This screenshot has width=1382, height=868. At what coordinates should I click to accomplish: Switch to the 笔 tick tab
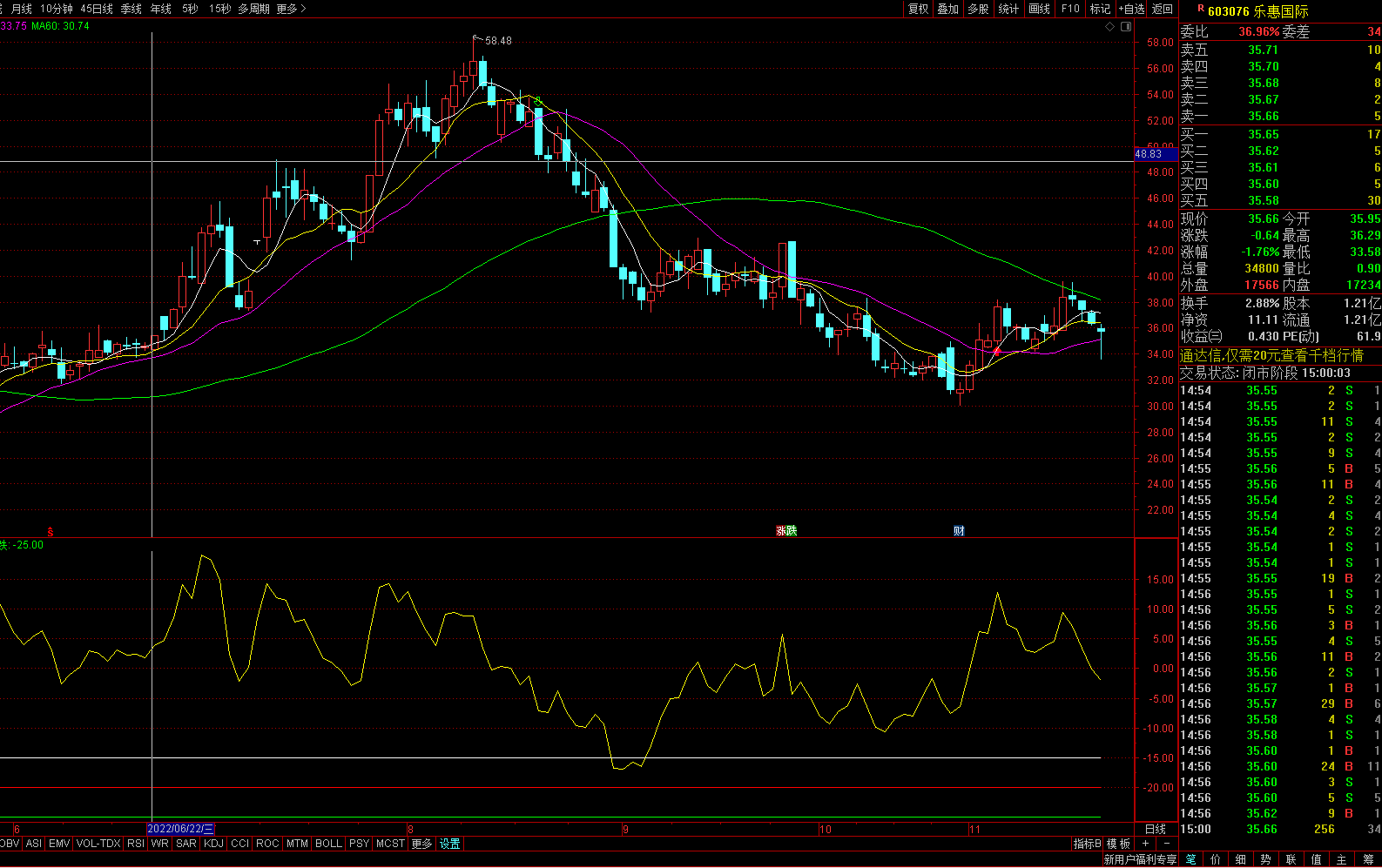tap(1190, 859)
